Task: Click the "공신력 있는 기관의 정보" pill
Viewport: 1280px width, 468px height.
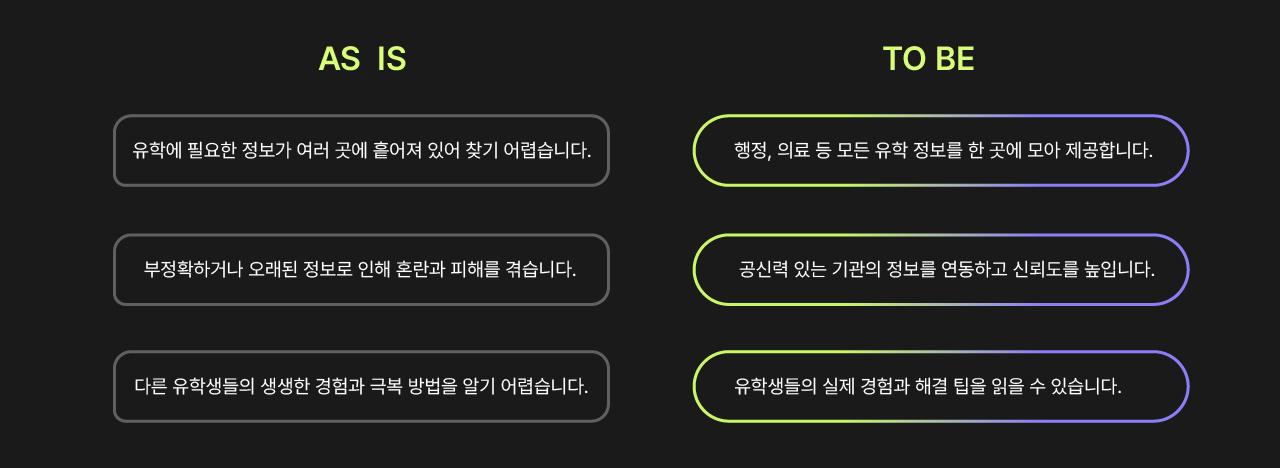Action: pos(941,269)
